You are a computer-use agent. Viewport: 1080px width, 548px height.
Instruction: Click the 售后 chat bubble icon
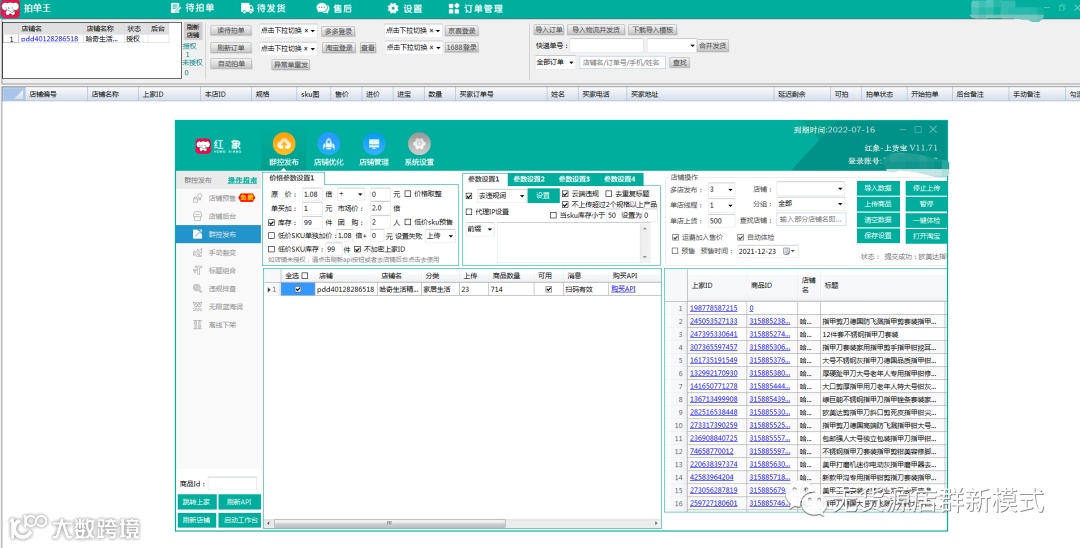point(322,8)
